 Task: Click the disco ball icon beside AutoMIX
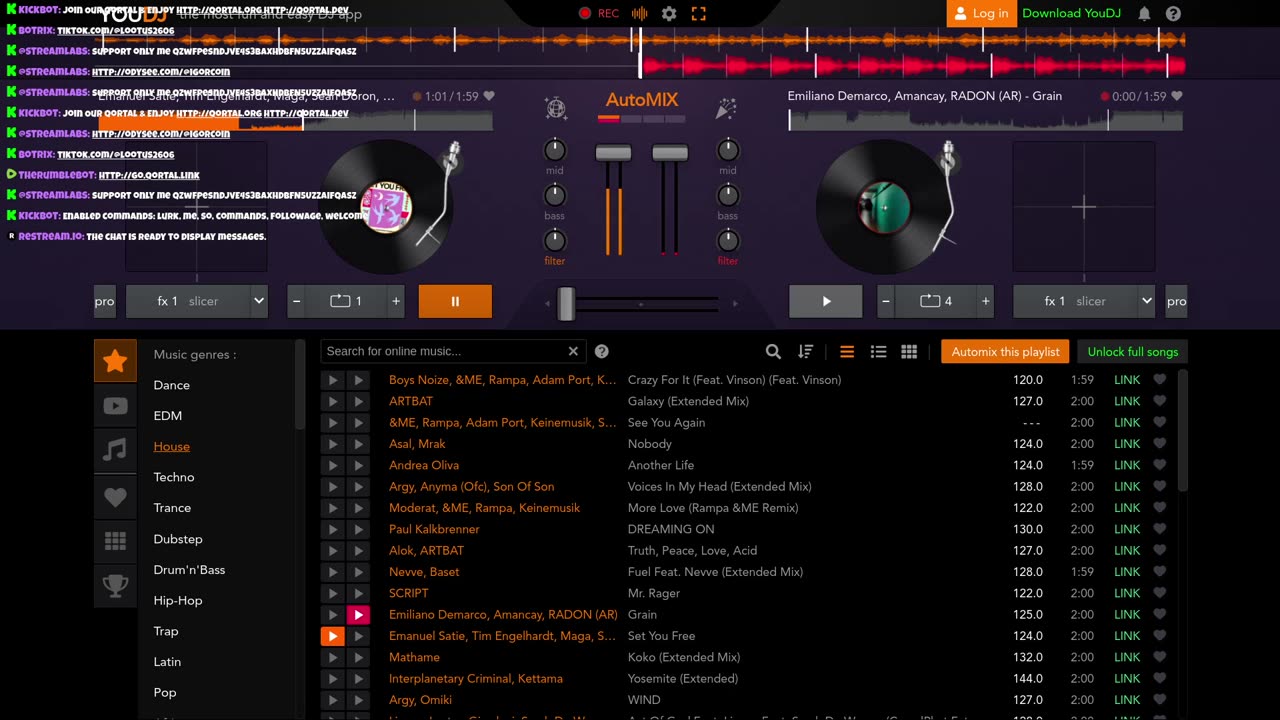555,109
